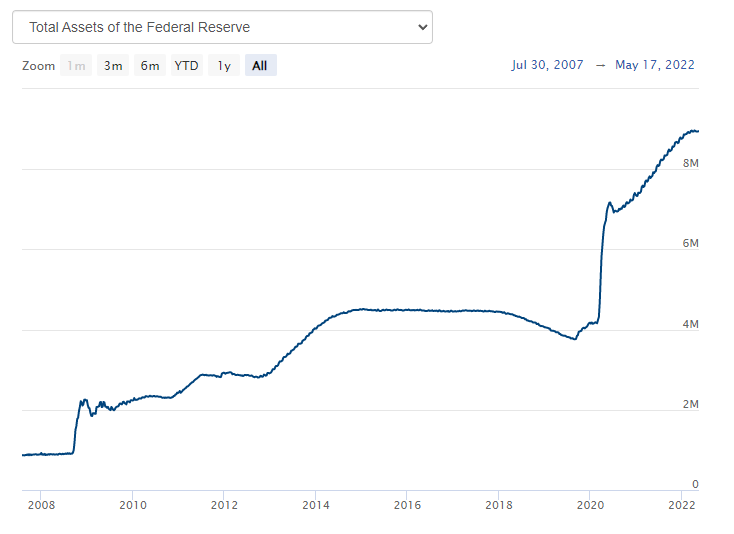Click the 2022 x-axis label
The image size is (734, 534).
point(681,505)
